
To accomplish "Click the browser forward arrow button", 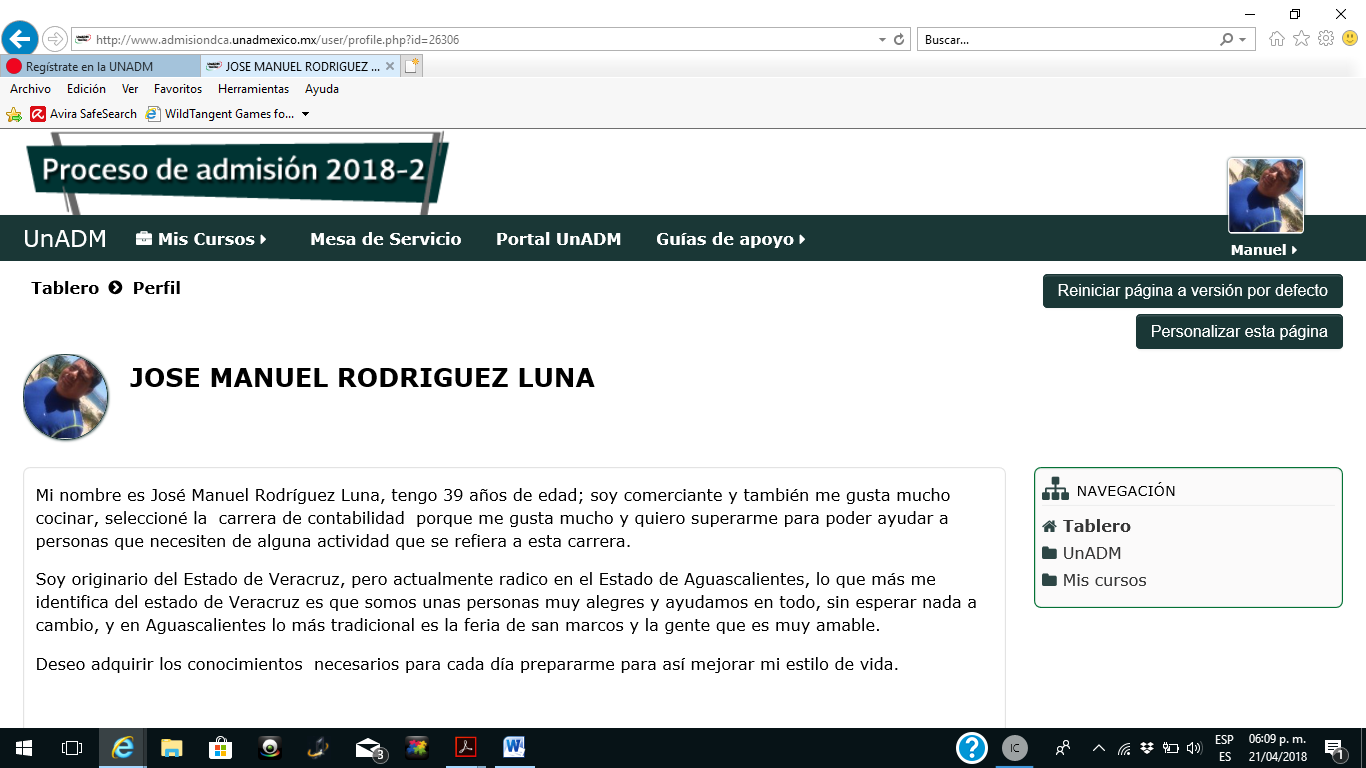I will pyautogui.click(x=55, y=39).
